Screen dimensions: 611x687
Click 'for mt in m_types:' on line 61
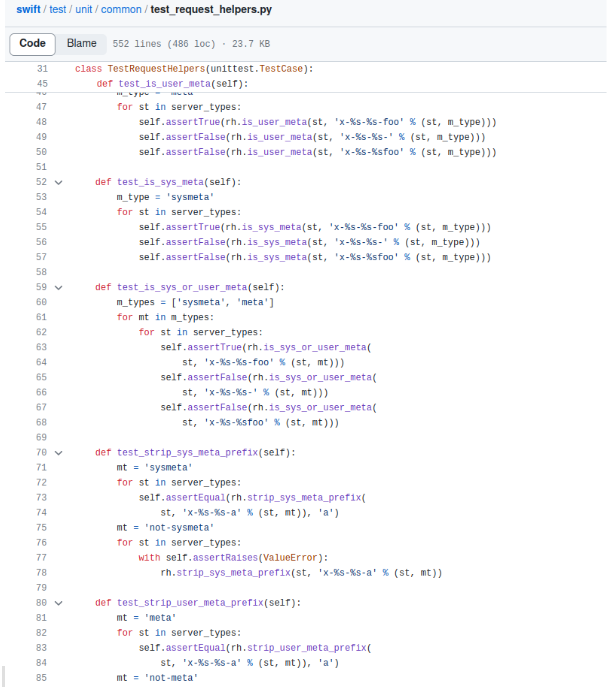[165, 317]
